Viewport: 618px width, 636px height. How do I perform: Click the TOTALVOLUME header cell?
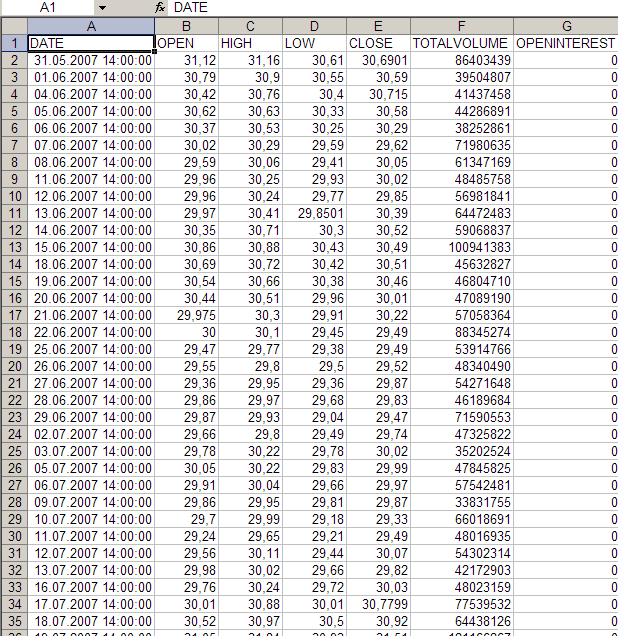[x=461, y=43]
